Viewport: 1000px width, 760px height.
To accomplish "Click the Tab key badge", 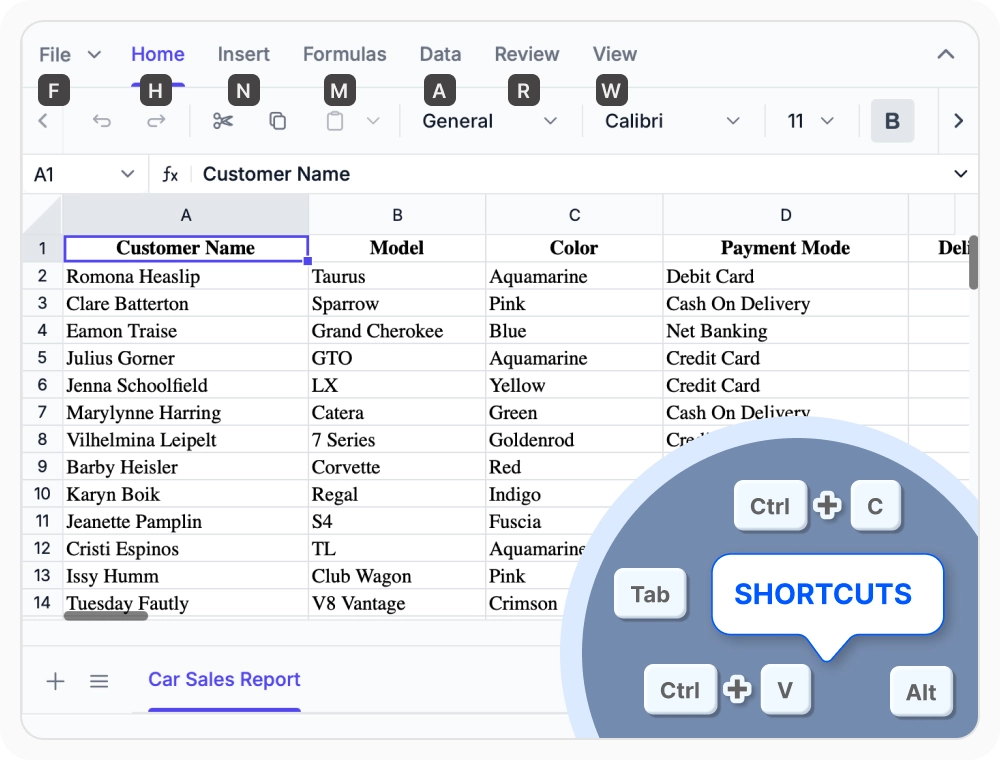I will click(650, 594).
